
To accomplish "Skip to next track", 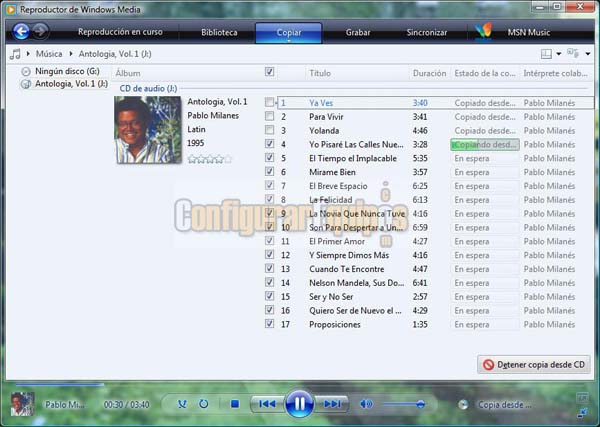I will point(332,404).
